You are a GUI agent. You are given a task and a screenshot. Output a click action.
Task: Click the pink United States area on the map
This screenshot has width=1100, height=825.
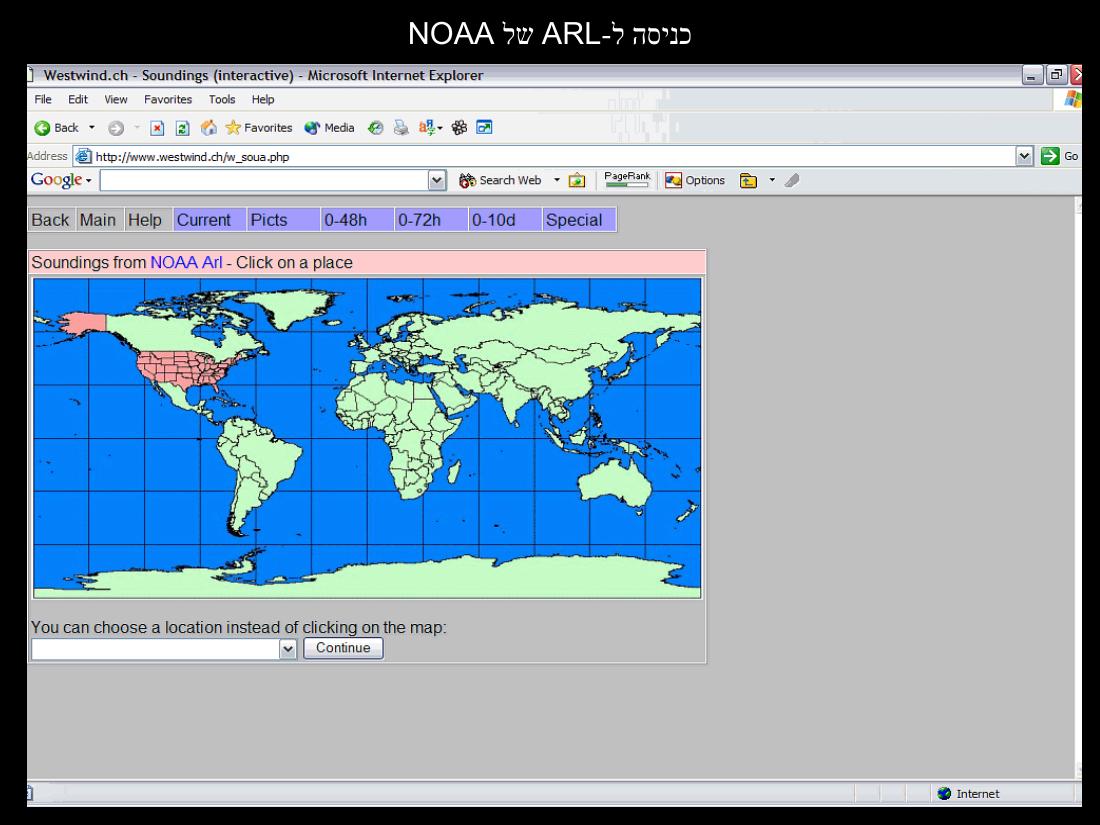coord(184,370)
